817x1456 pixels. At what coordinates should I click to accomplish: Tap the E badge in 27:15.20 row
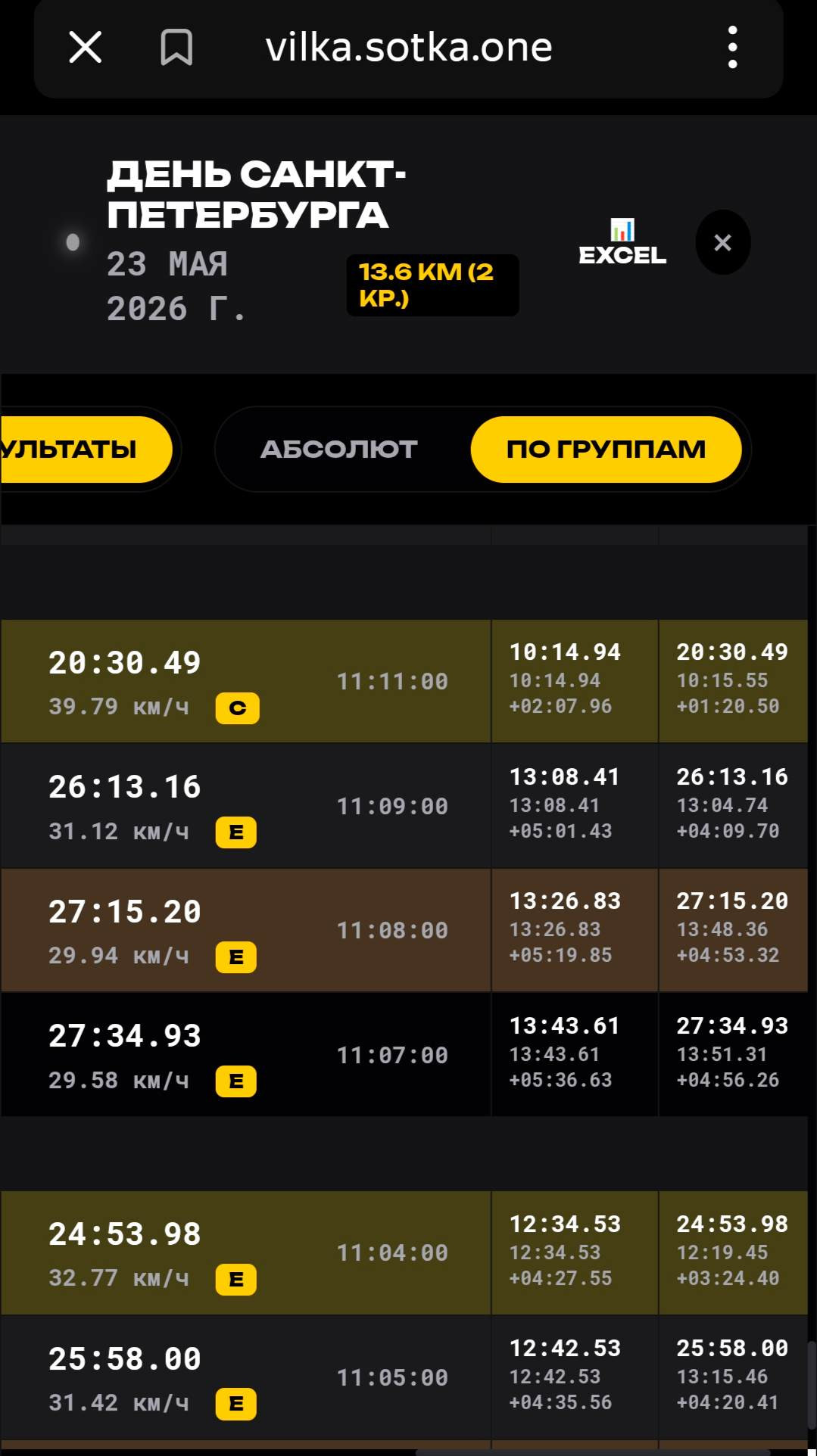236,957
